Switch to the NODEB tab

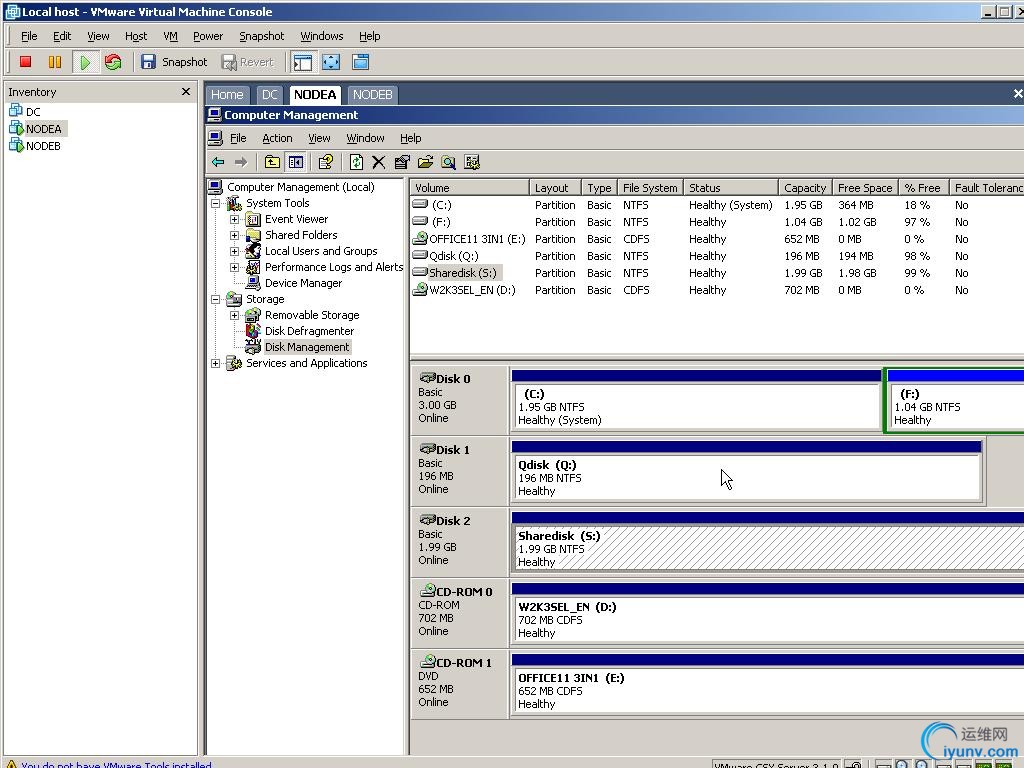[372, 95]
